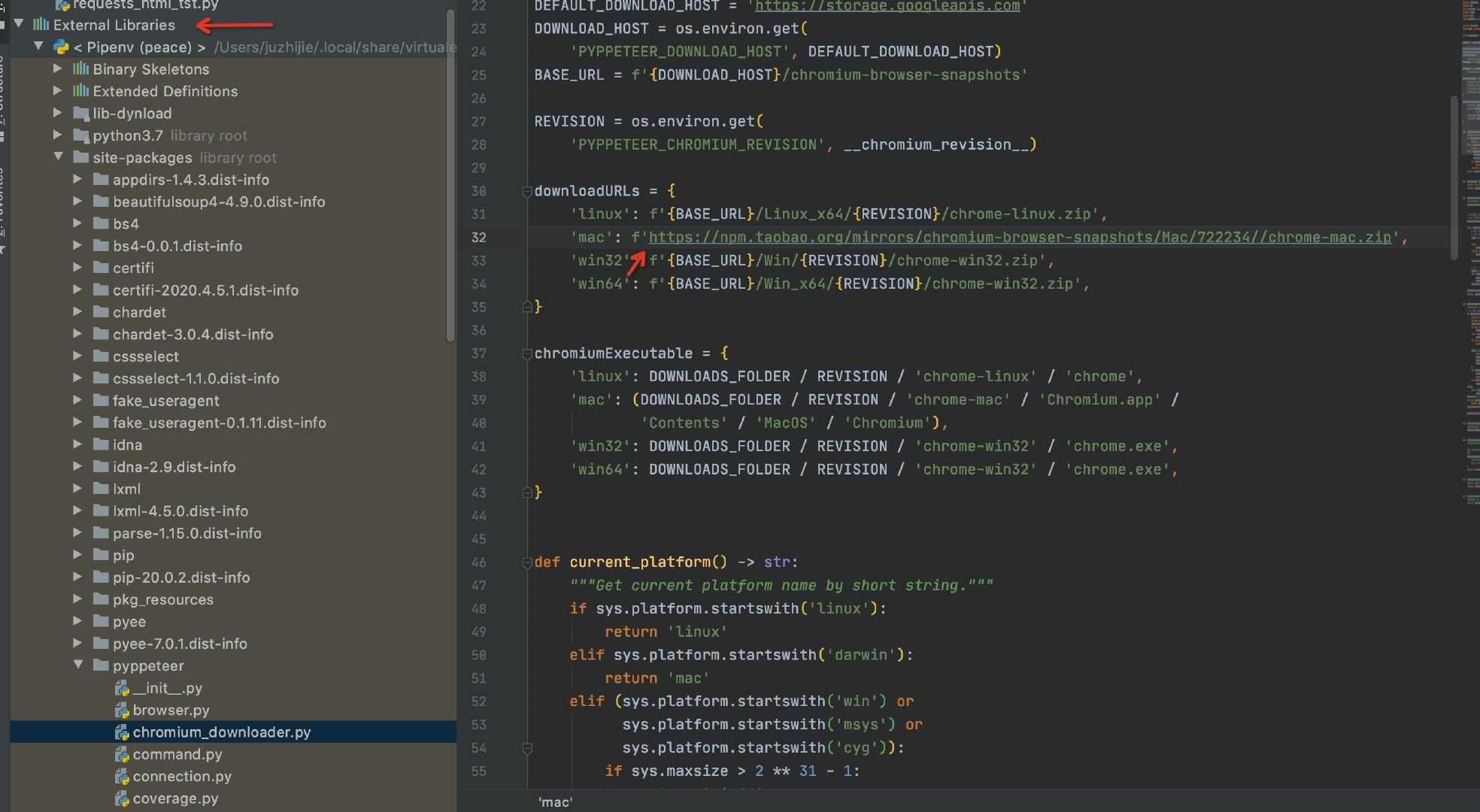
Task: Select coverage.py file in the tree
Action: click(175, 798)
